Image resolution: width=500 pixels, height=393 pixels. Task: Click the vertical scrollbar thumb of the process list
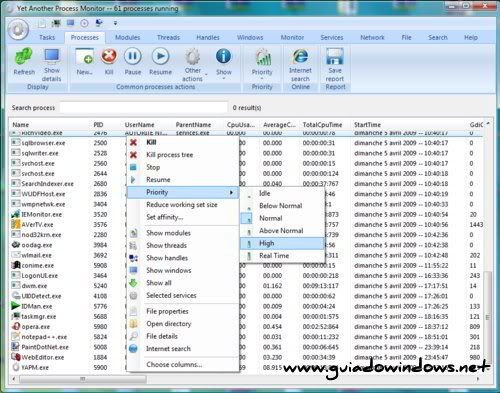point(488,316)
